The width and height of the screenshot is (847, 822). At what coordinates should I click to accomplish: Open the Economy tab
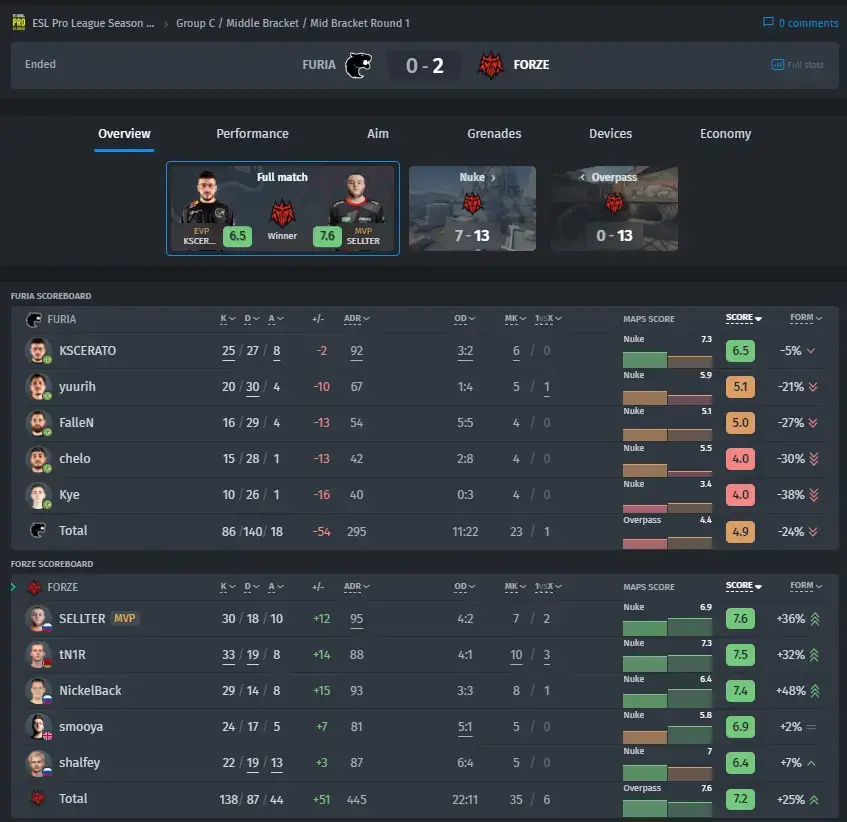coord(725,134)
